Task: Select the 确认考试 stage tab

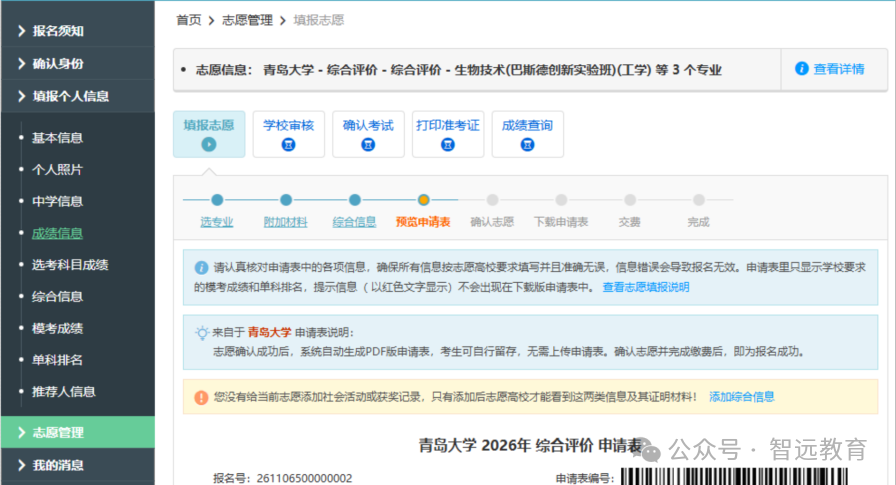Action: (368, 134)
